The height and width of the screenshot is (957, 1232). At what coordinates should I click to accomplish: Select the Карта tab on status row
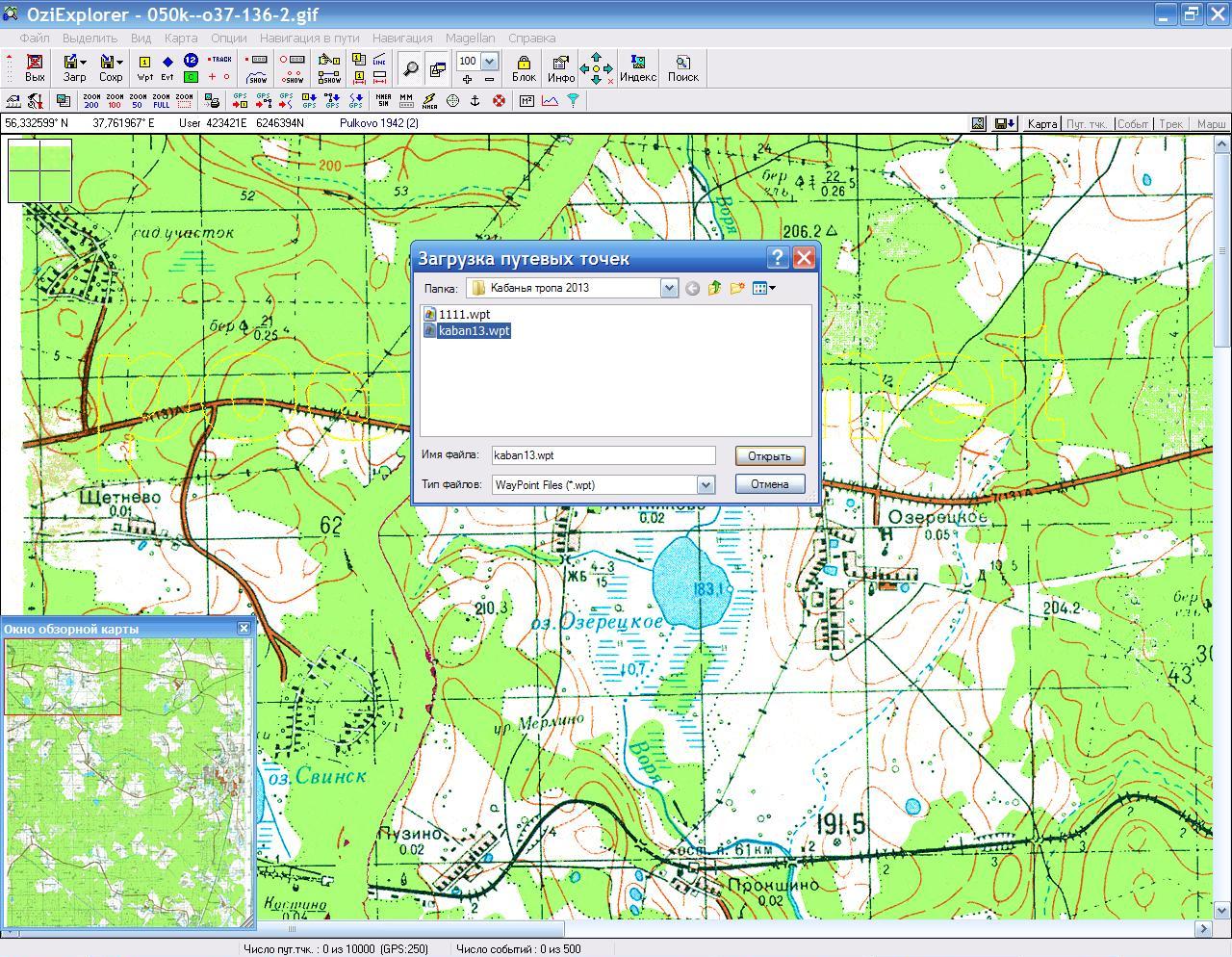[x=1041, y=124]
